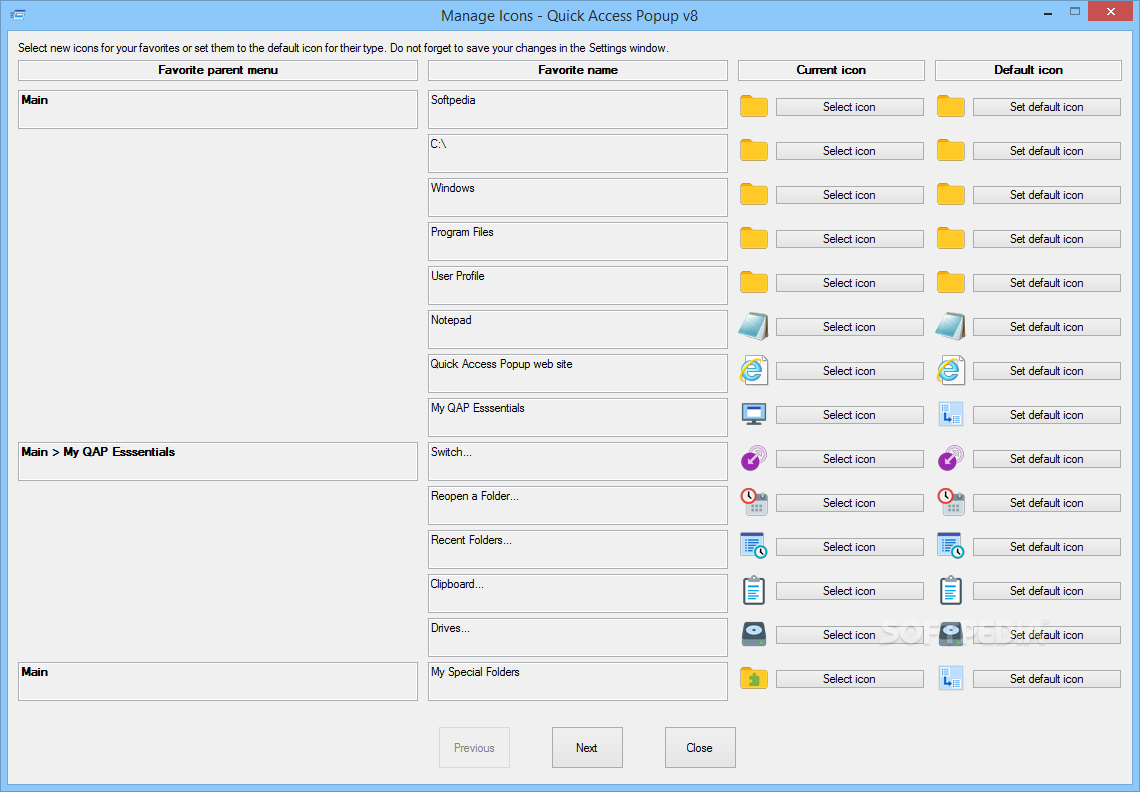Select icon for Drives... favorite

tap(849, 635)
